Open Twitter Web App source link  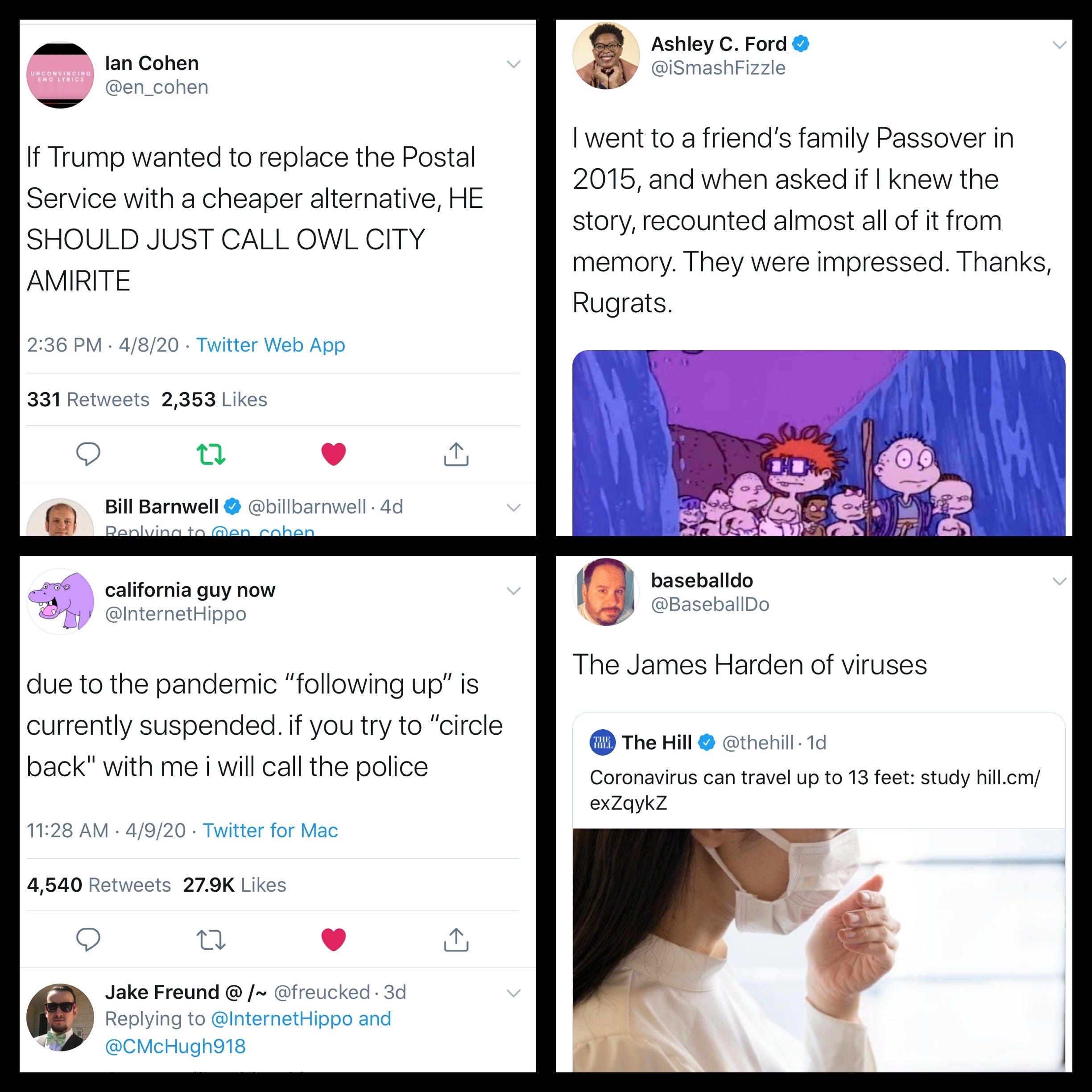click(x=270, y=345)
